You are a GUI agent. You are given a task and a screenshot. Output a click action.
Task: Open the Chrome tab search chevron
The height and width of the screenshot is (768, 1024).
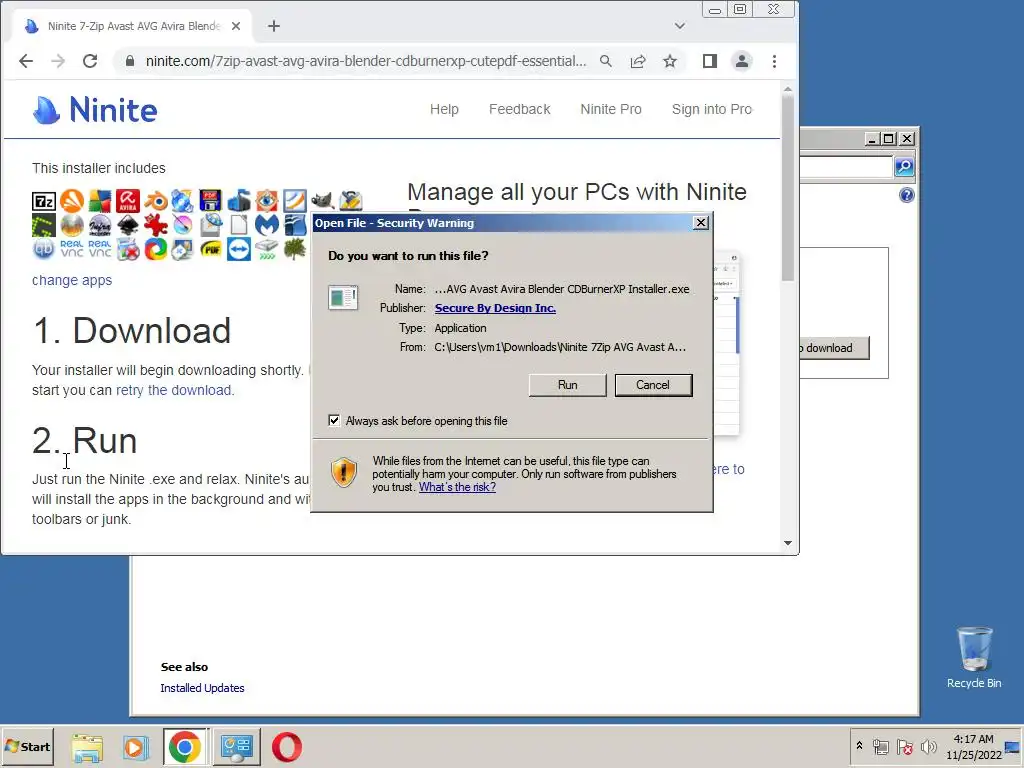(680, 26)
